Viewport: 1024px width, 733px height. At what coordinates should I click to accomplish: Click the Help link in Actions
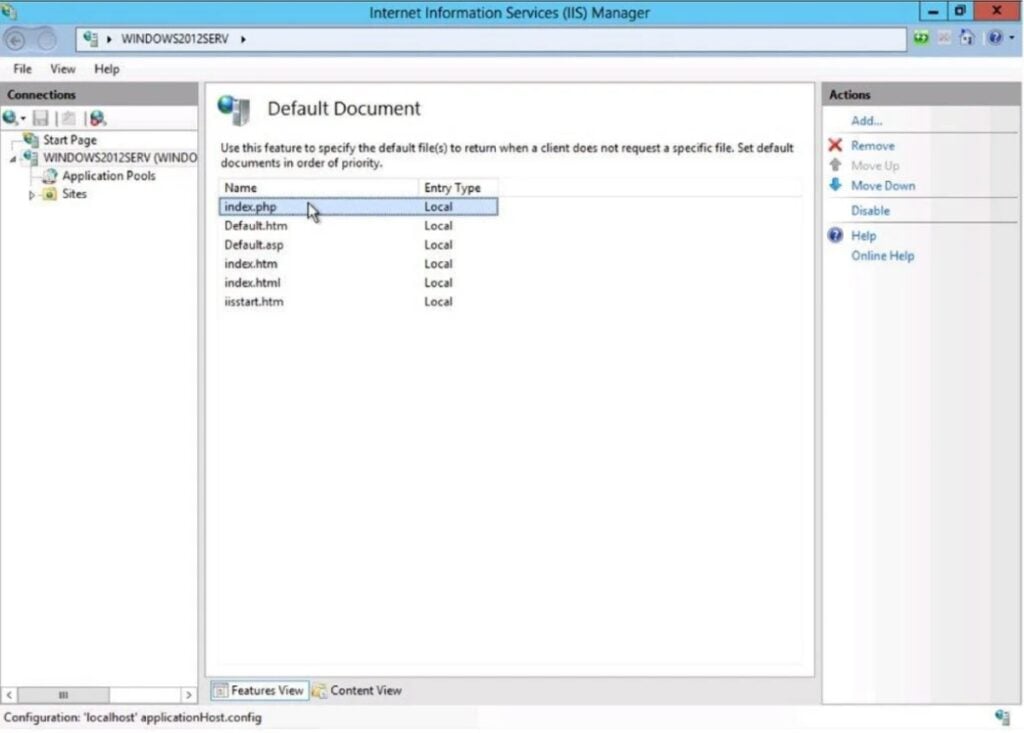click(x=863, y=236)
